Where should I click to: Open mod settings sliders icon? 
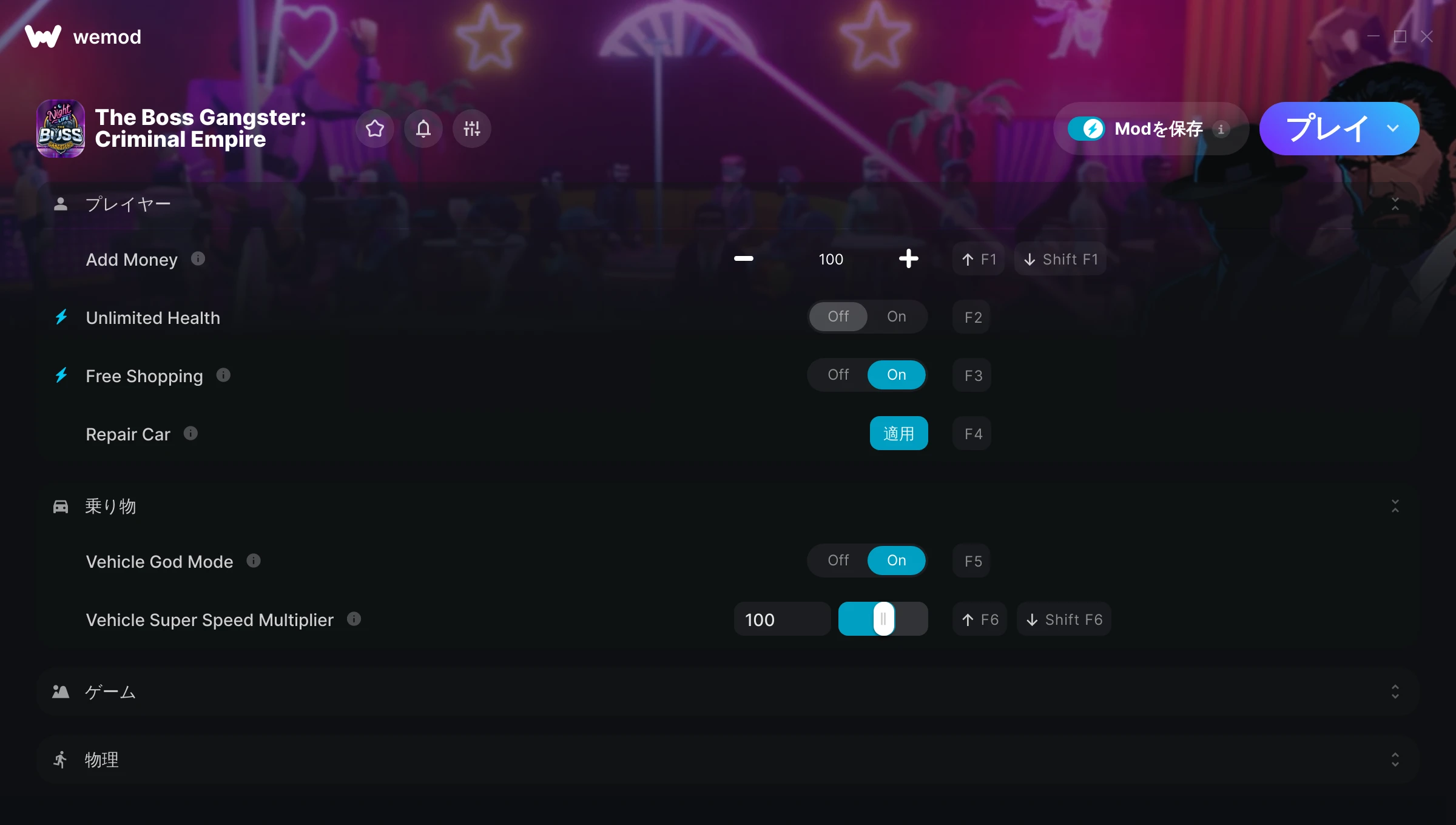472,129
